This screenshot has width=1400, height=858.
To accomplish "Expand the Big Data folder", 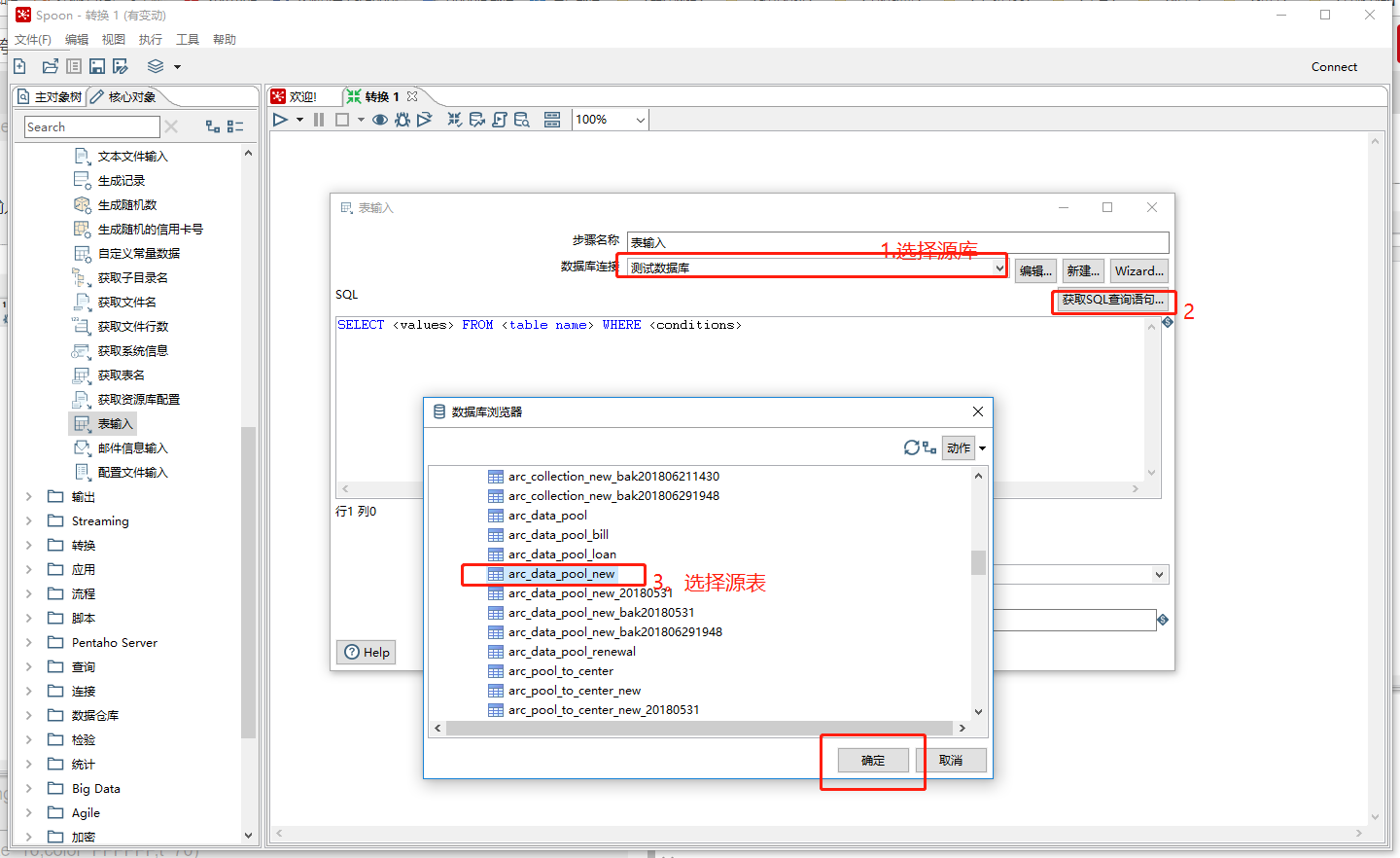I will pyautogui.click(x=28, y=788).
